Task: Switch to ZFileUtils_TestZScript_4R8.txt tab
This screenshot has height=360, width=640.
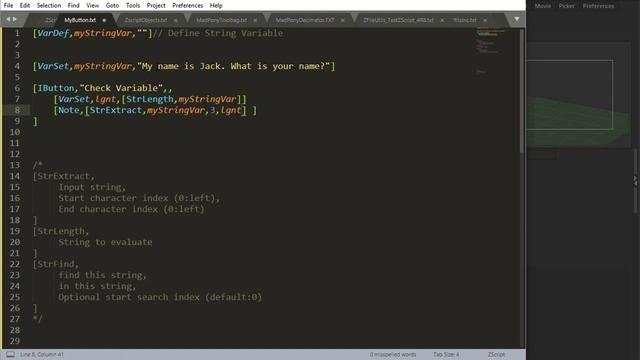Action: point(398,20)
